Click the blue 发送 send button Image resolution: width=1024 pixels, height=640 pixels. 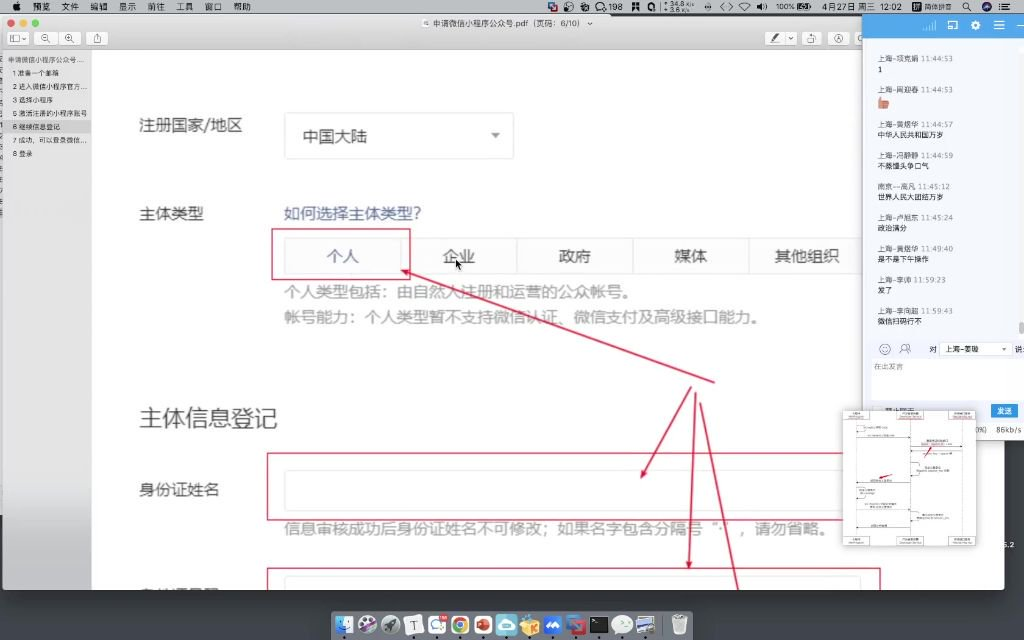click(1004, 411)
